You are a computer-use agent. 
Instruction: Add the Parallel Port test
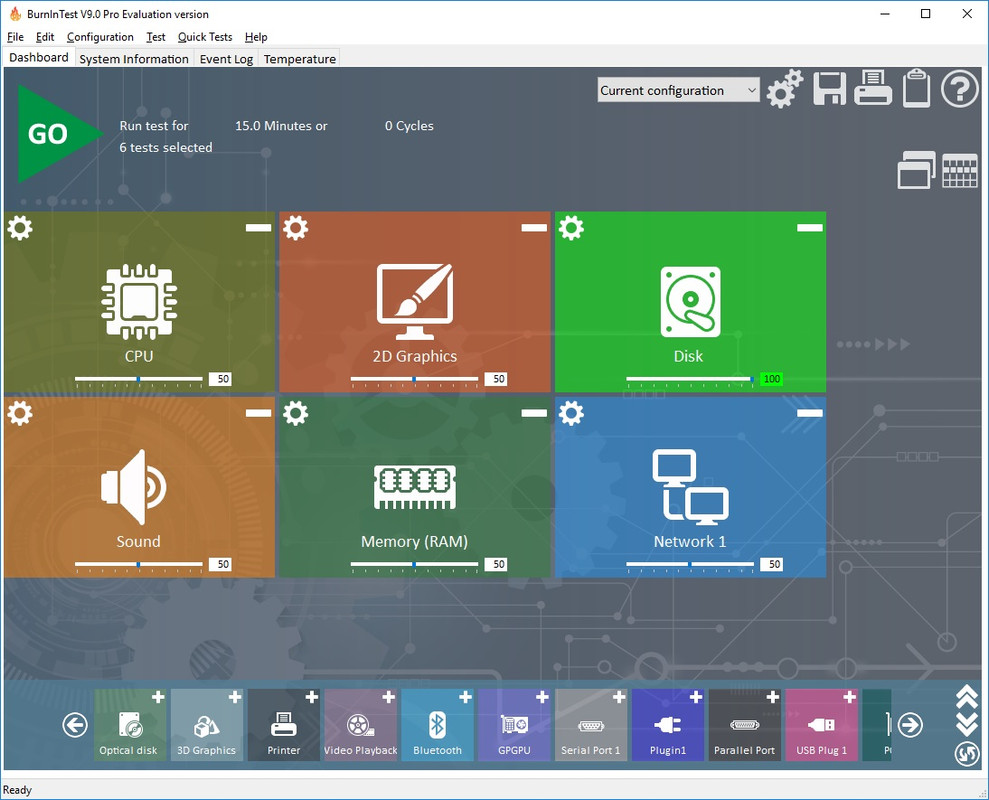pos(773,697)
